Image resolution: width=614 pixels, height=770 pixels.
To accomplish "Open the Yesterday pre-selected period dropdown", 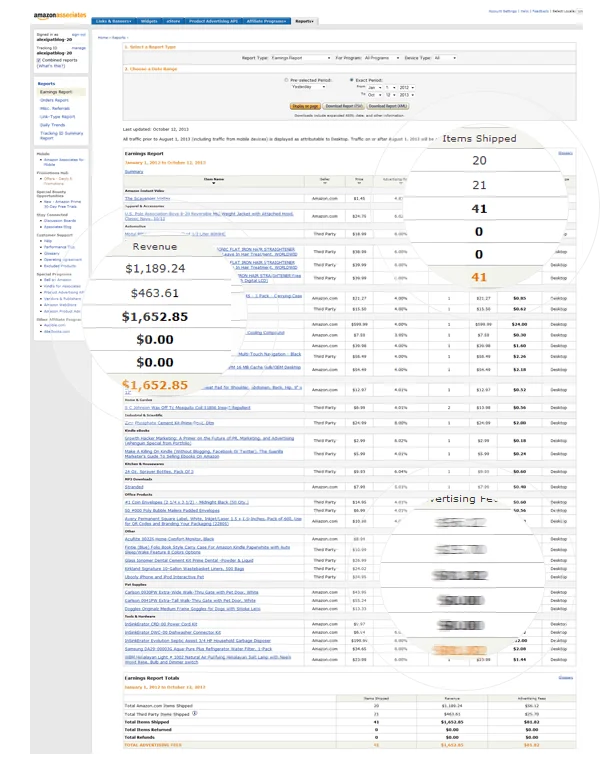I will (308, 87).
